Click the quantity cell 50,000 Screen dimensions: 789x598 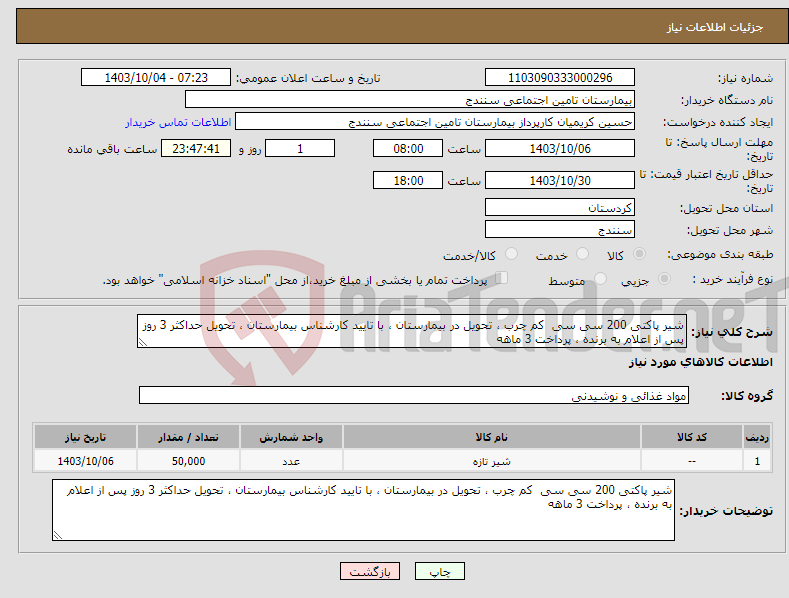[x=188, y=461]
